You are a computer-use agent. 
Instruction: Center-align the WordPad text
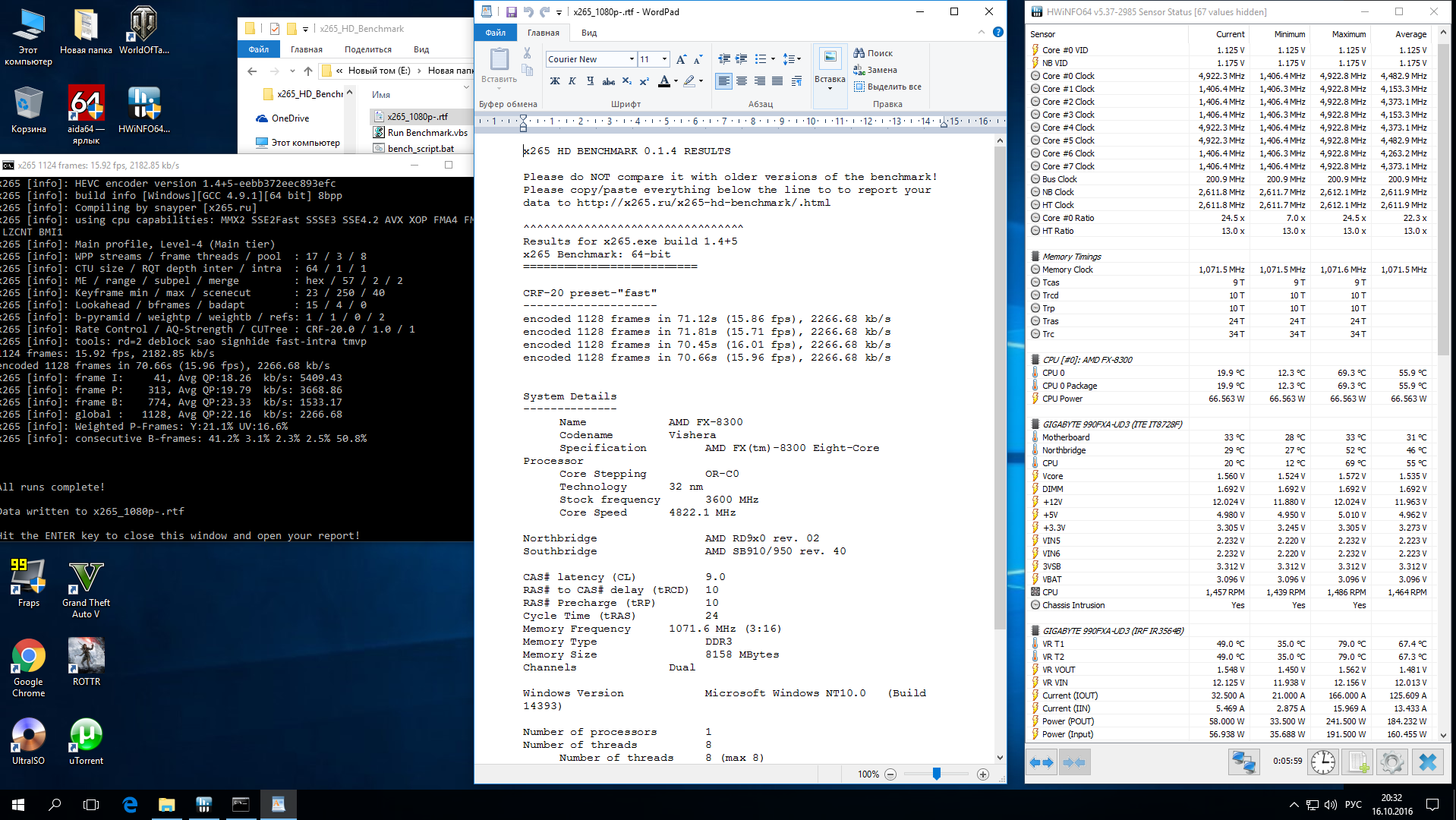[x=742, y=81]
